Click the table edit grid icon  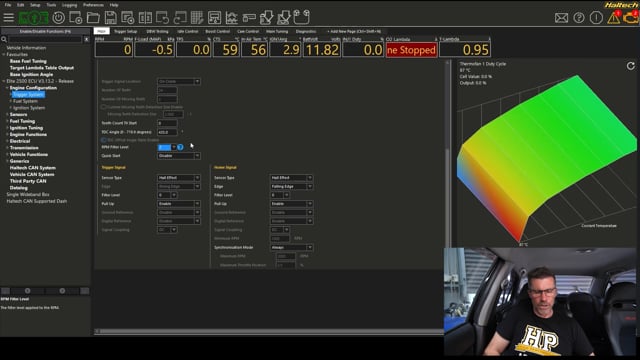click(197, 18)
